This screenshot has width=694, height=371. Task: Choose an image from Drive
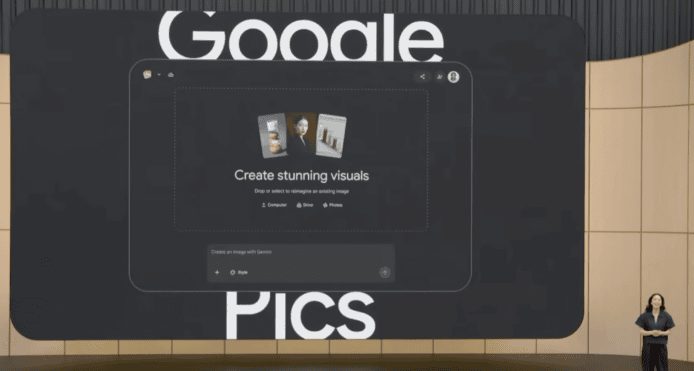click(x=305, y=205)
